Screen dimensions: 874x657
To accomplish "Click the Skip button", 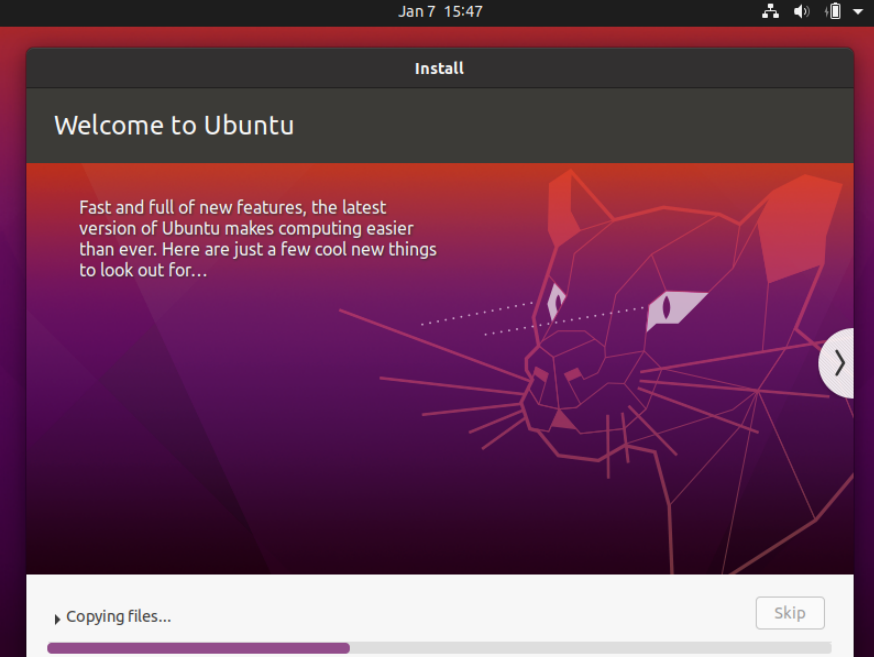I will click(790, 613).
